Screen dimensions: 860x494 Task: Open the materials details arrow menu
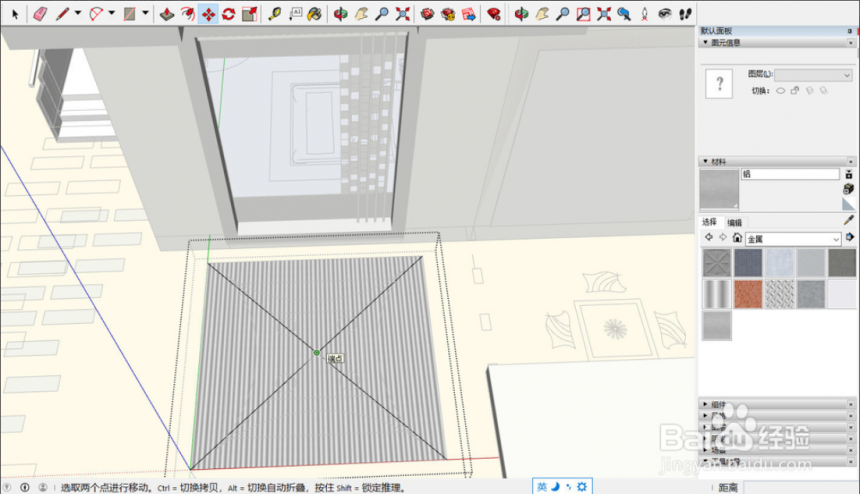(x=850, y=237)
